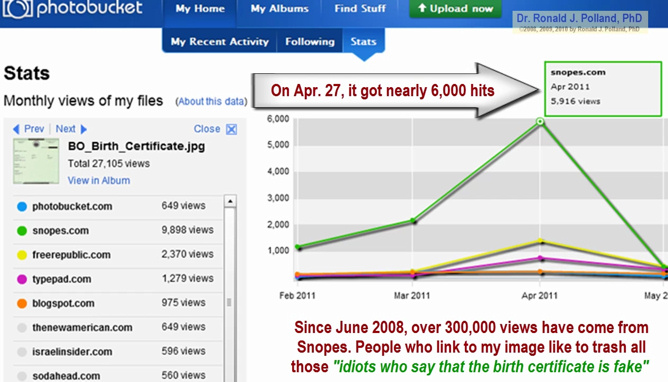
Task: Click the blogspot.com orange series dot
Action: (x=22, y=304)
